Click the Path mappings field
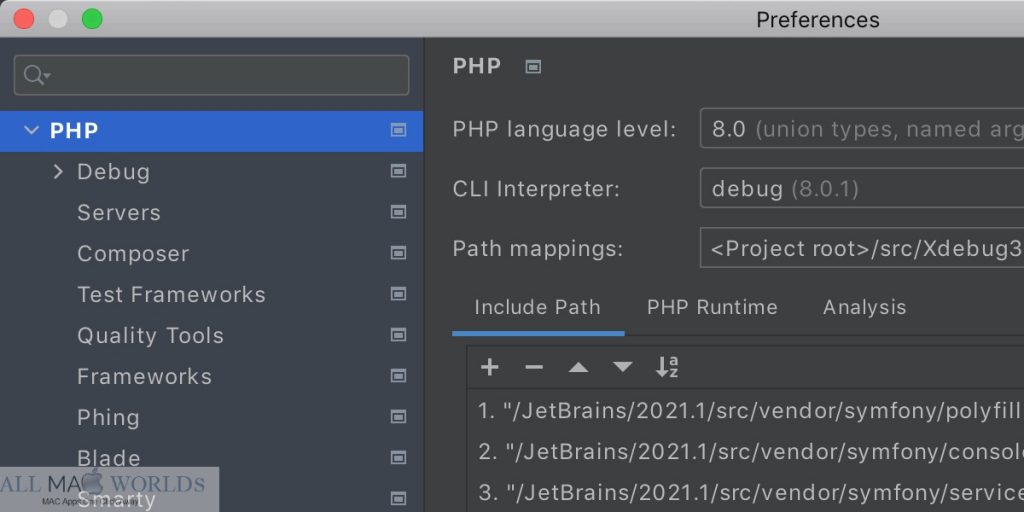 point(861,248)
